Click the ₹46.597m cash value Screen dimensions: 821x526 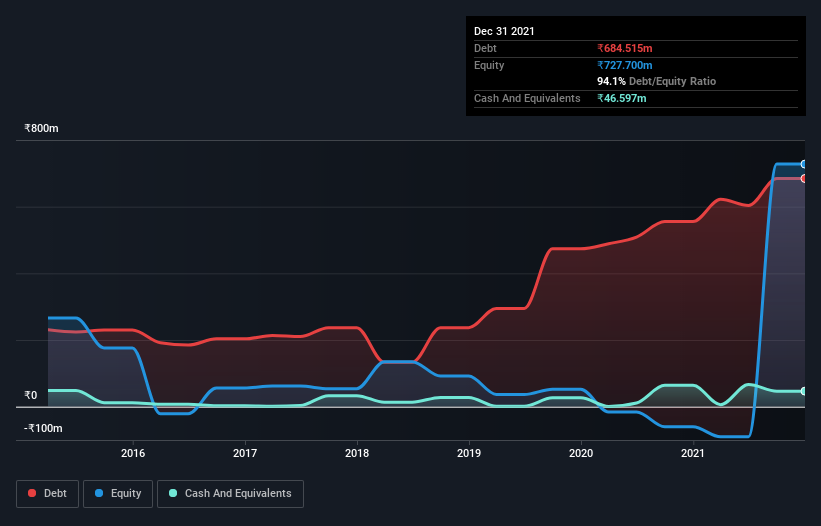pos(622,98)
